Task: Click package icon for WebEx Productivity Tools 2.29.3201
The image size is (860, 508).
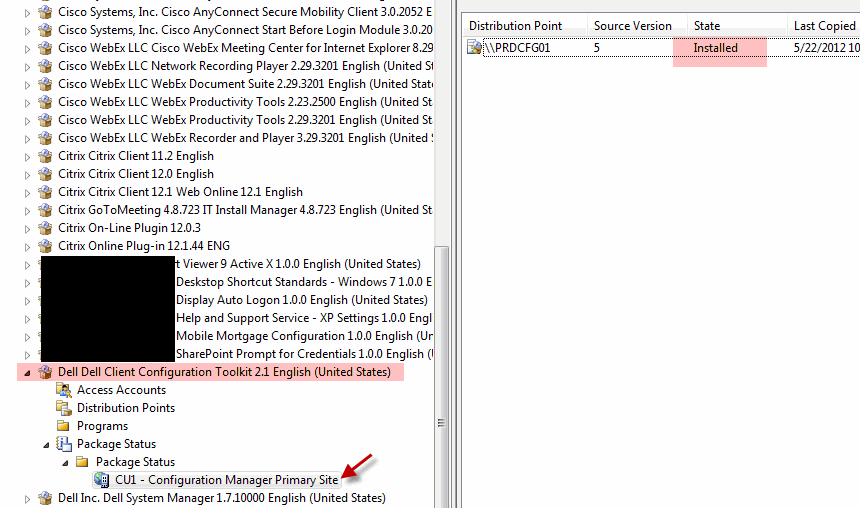Action: point(45,120)
